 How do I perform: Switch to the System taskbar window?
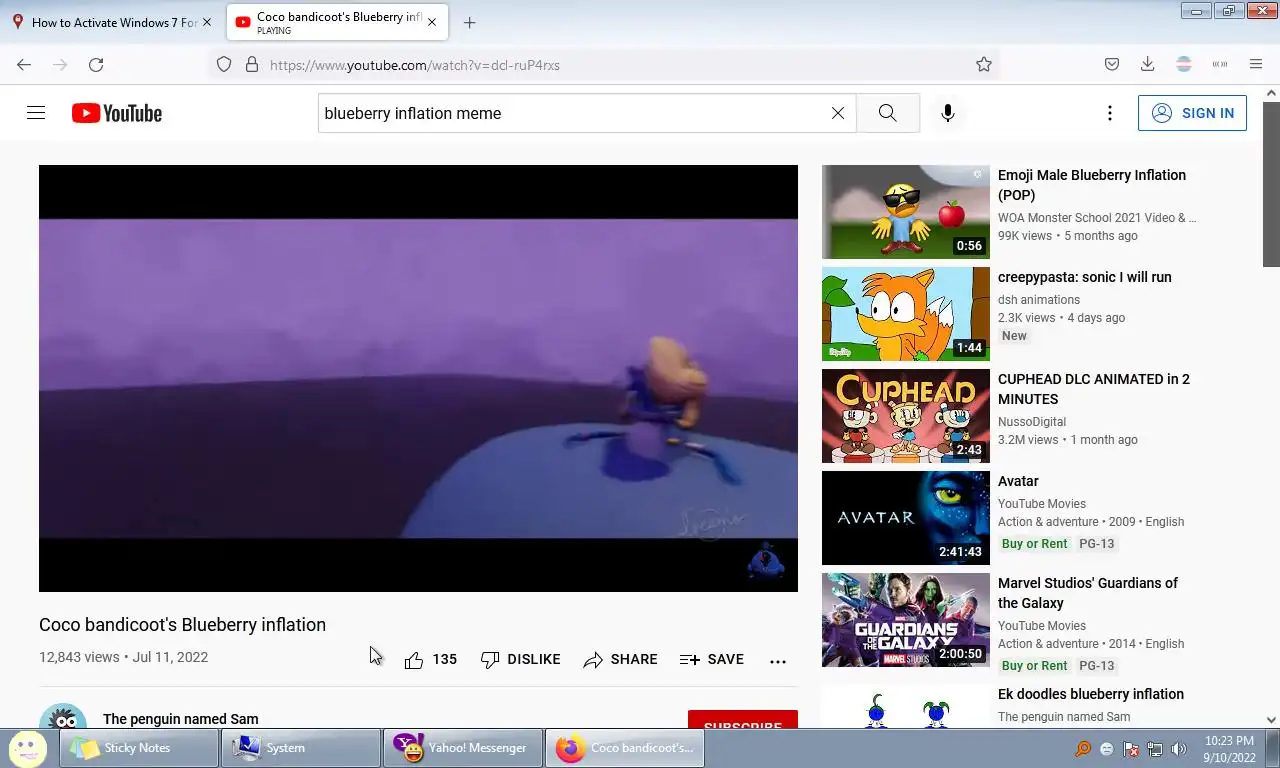(301, 748)
